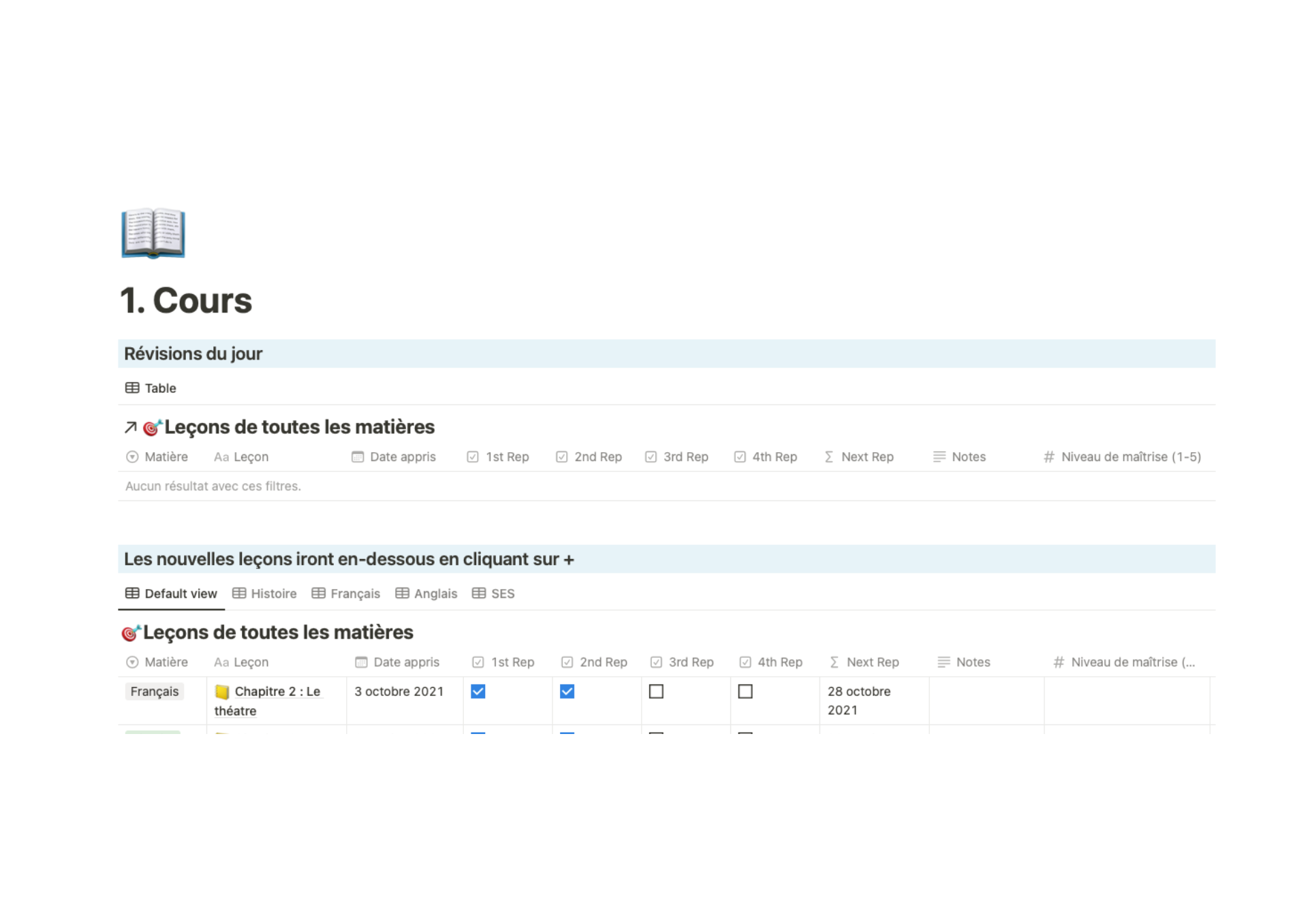Screen dimensions: 1308x924
Task: Open the 4th Rep column header in lower table
Action: (771, 663)
